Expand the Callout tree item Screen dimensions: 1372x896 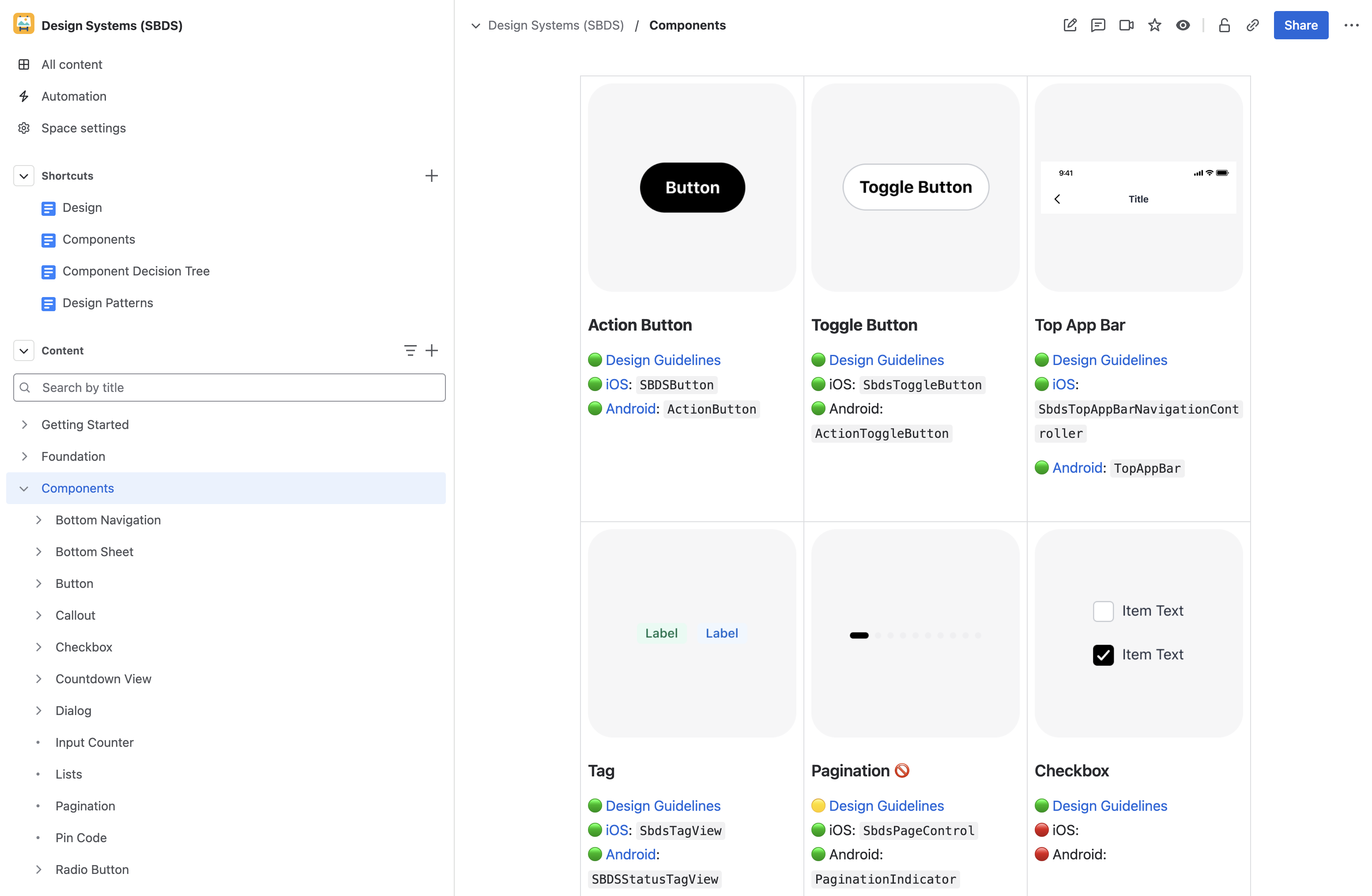pyautogui.click(x=38, y=615)
